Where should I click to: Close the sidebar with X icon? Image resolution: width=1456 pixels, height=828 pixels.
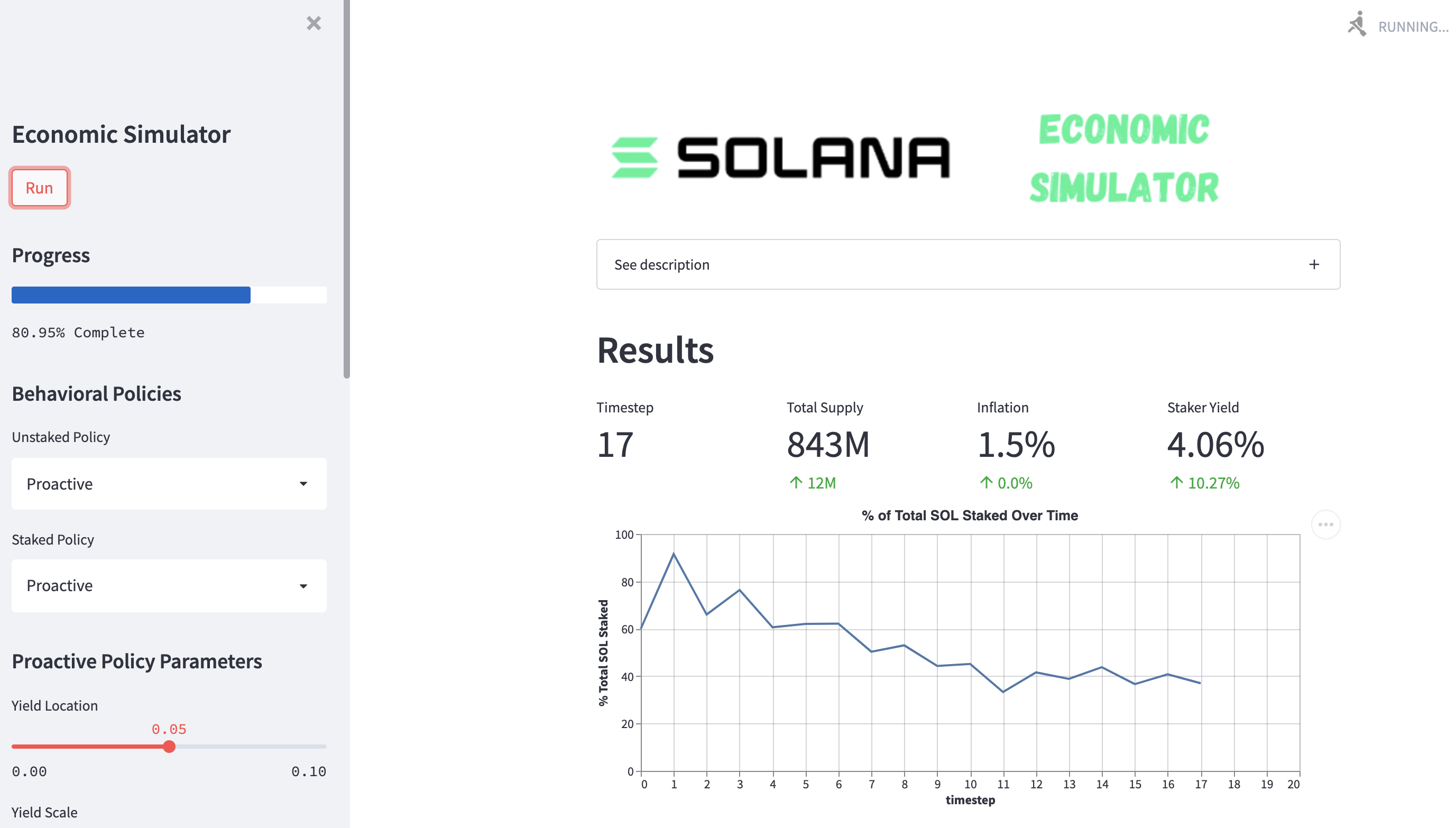[314, 23]
